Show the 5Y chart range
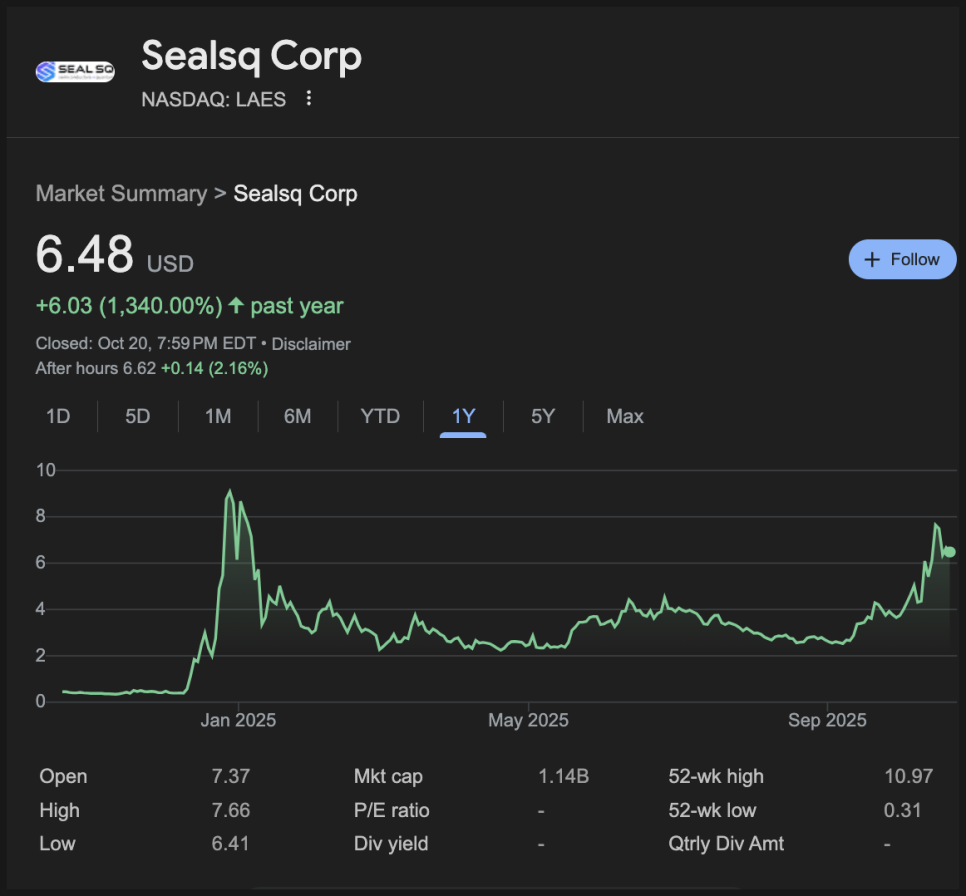 pyautogui.click(x=542, y=416)
